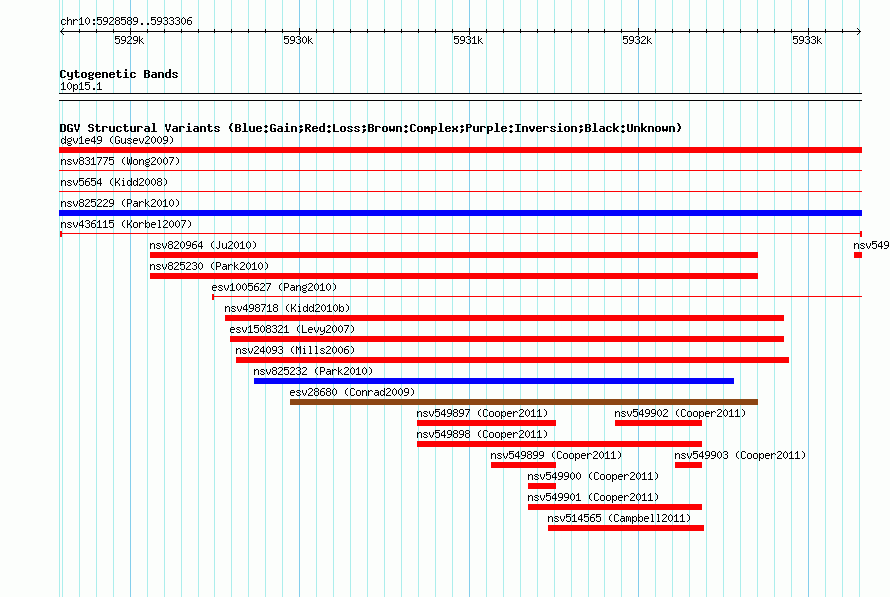This screenshot has width=890, height=597.
Task: Select the DGV Structural Variants track title
Action: [x=370, y=128]
